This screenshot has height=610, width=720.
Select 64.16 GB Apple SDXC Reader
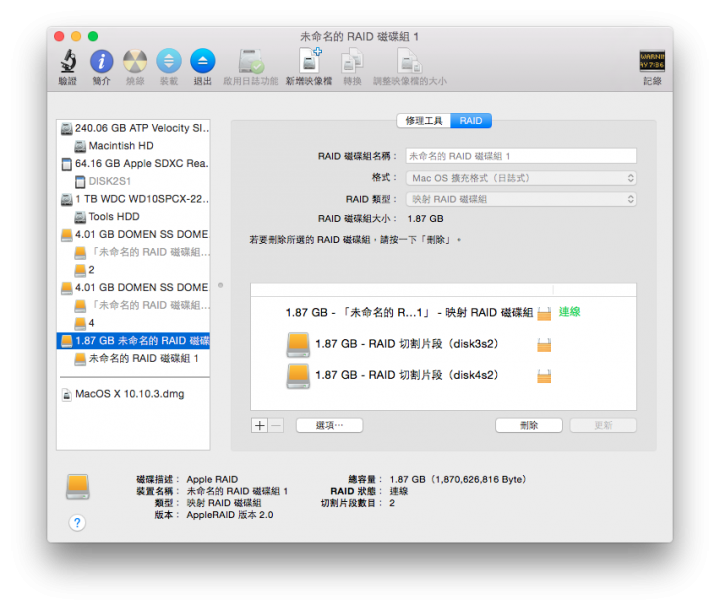[x=134, y=163]
